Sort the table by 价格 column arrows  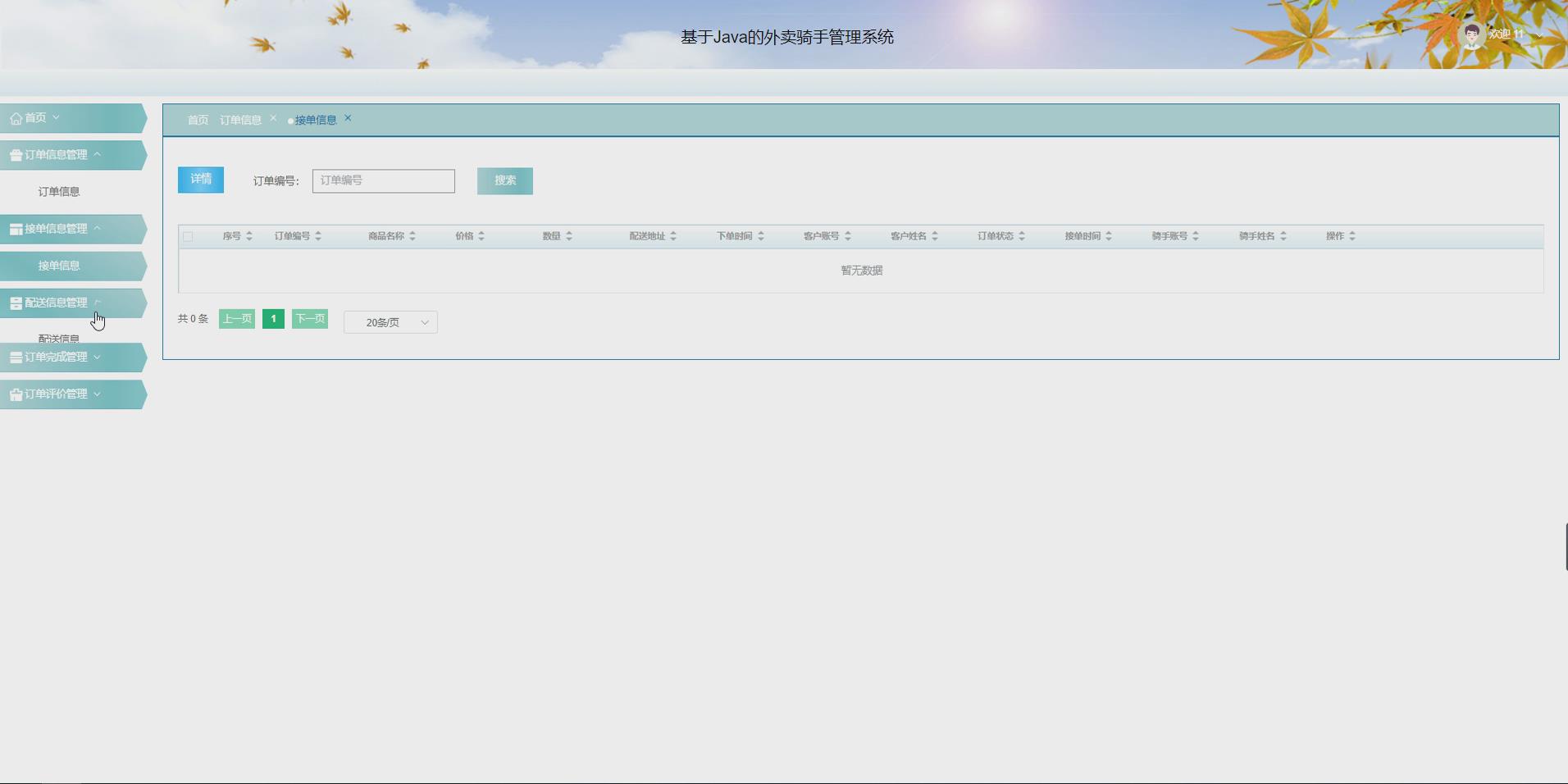(x=481, y=235)
